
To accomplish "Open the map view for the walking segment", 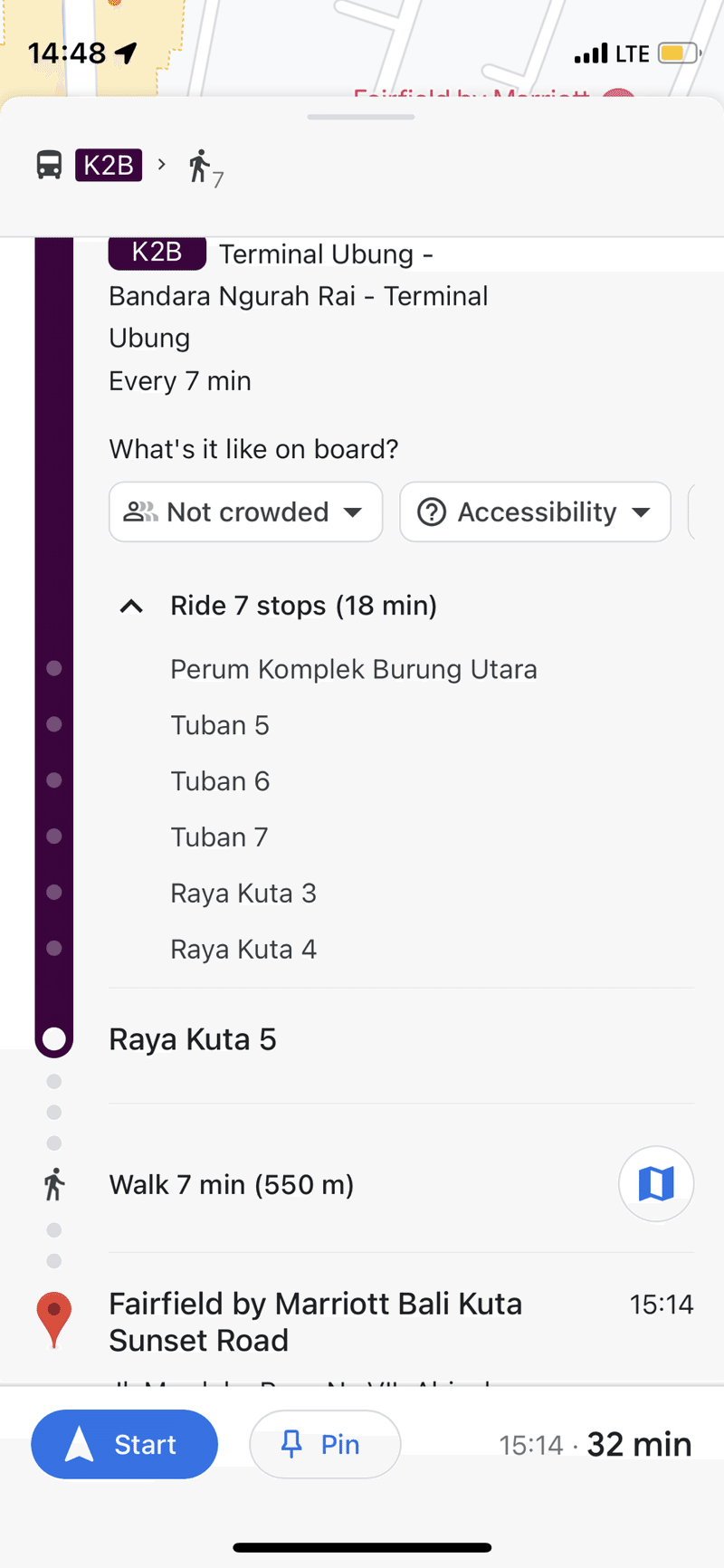I will [655, 1183].
